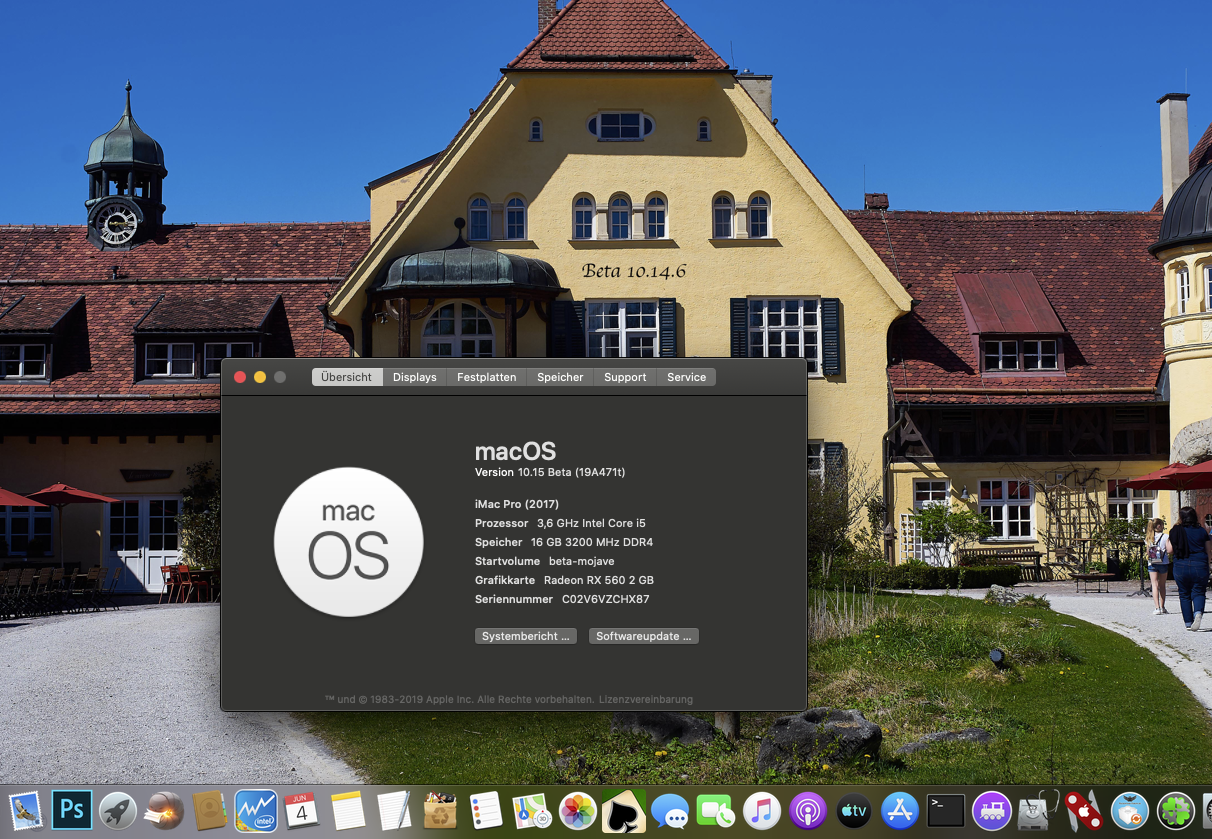The image size is (1212, 839).
Task: Open the Launchpad rocket icon
Action: (x=118, y=810)
